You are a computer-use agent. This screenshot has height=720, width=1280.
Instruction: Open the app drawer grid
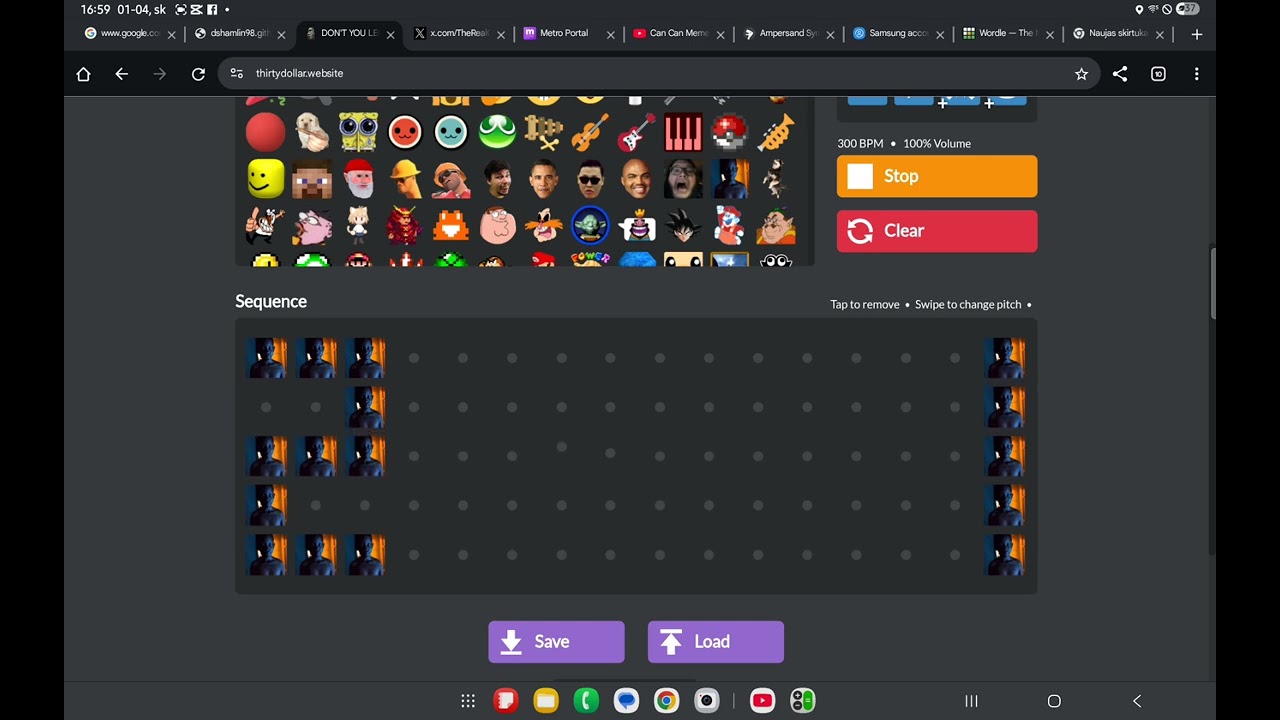tap(468, 701)
